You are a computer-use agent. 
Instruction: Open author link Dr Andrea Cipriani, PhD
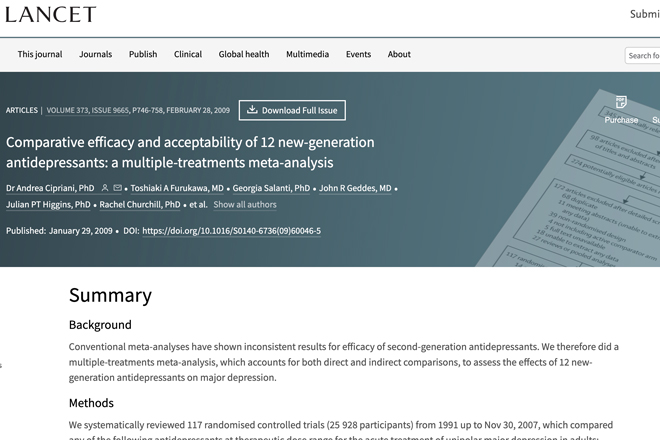point(50,188)
